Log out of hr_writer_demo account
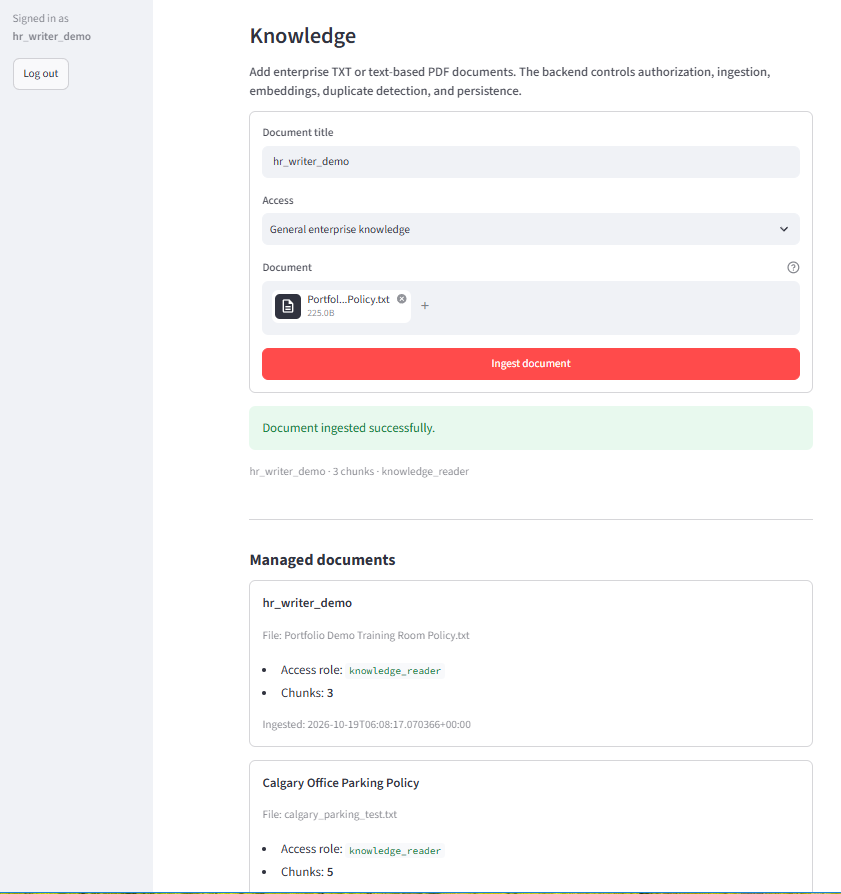The height and width of the screenshot is (894, 841). tap(41, 74)
